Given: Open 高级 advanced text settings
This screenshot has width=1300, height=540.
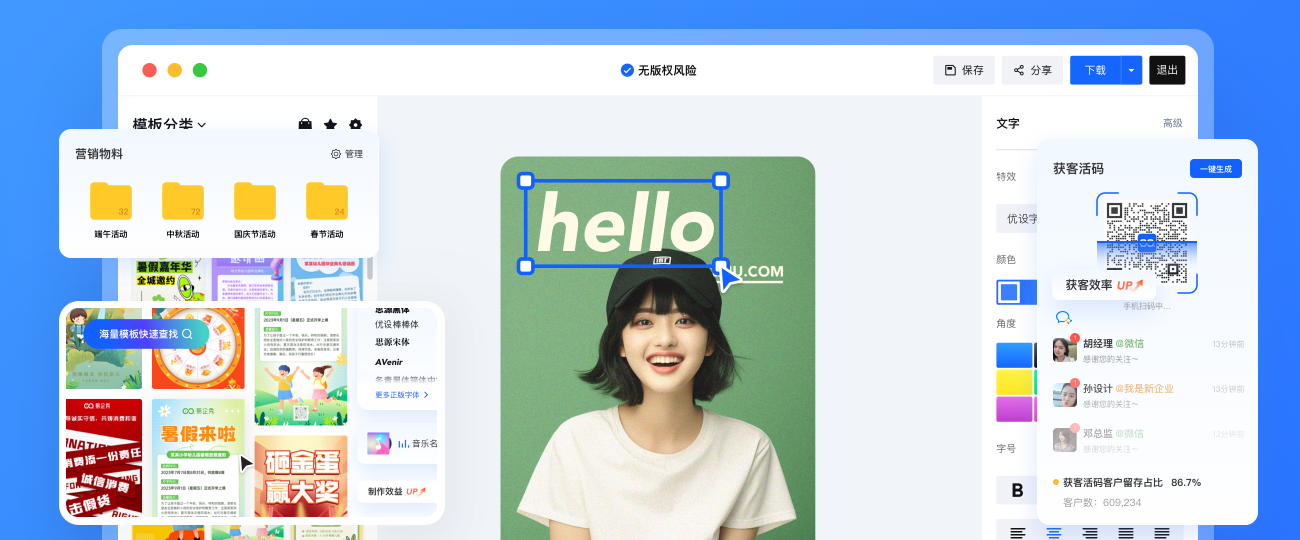Looking at the screenshot, I should [1173, 123].
